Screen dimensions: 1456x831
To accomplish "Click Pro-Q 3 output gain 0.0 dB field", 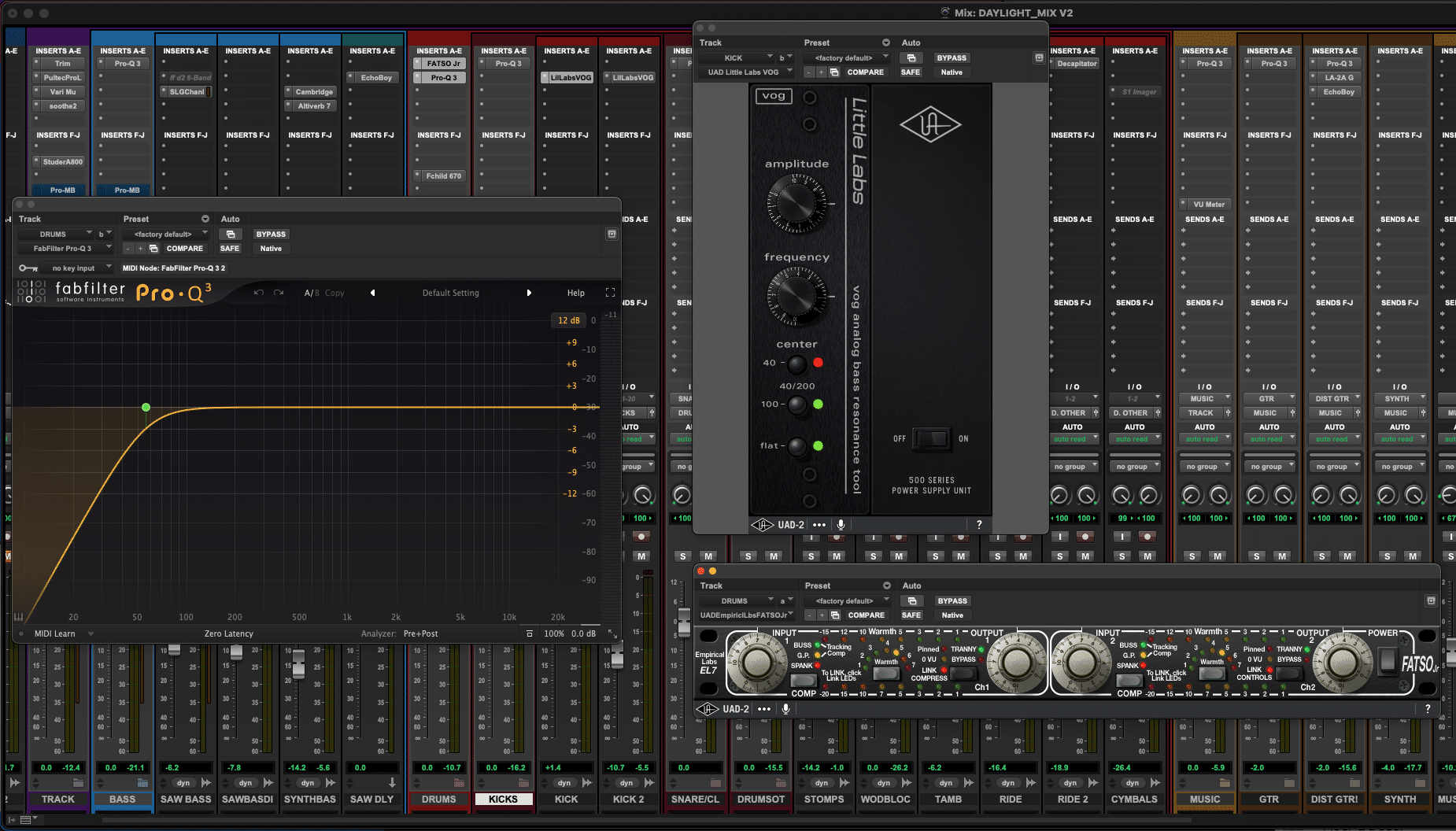I will click(583, 633).
